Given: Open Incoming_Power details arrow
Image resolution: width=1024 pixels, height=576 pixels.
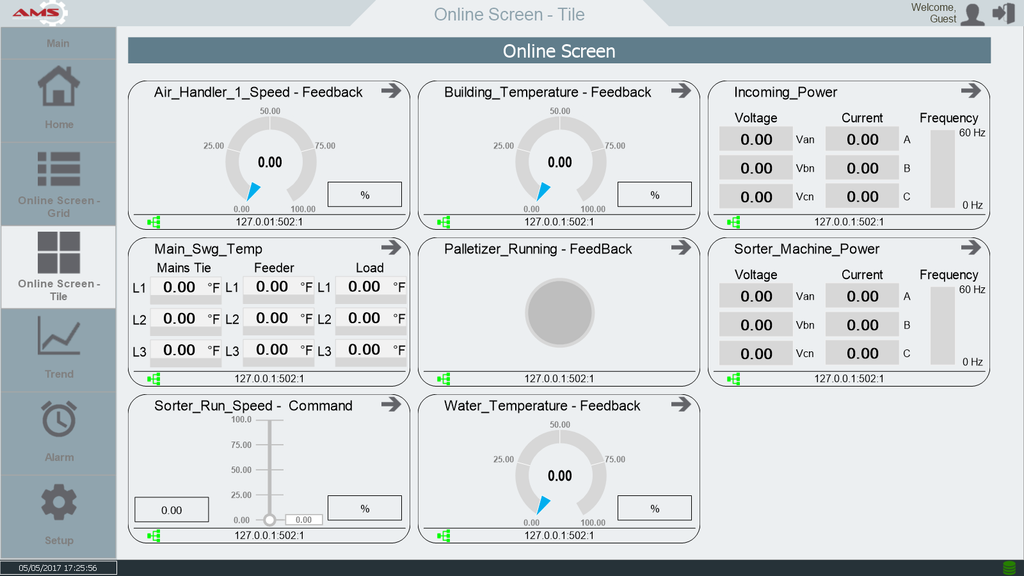Looking at the screenshot, I should click(971, 91).
